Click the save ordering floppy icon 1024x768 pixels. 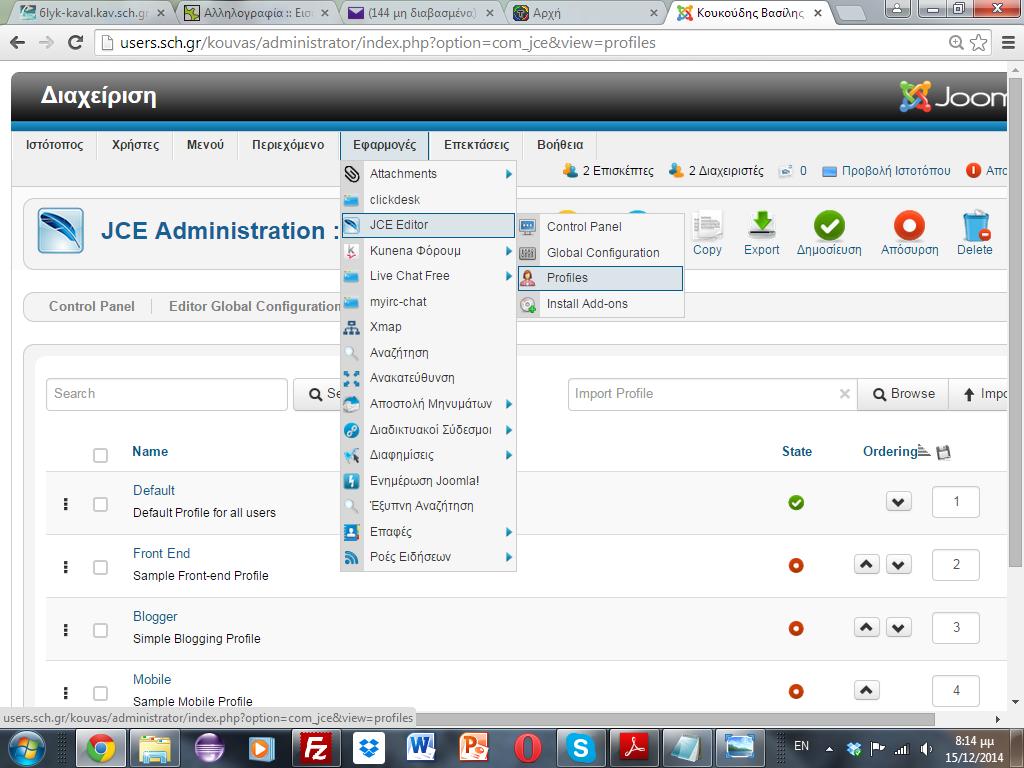click(x=943, y=452)
